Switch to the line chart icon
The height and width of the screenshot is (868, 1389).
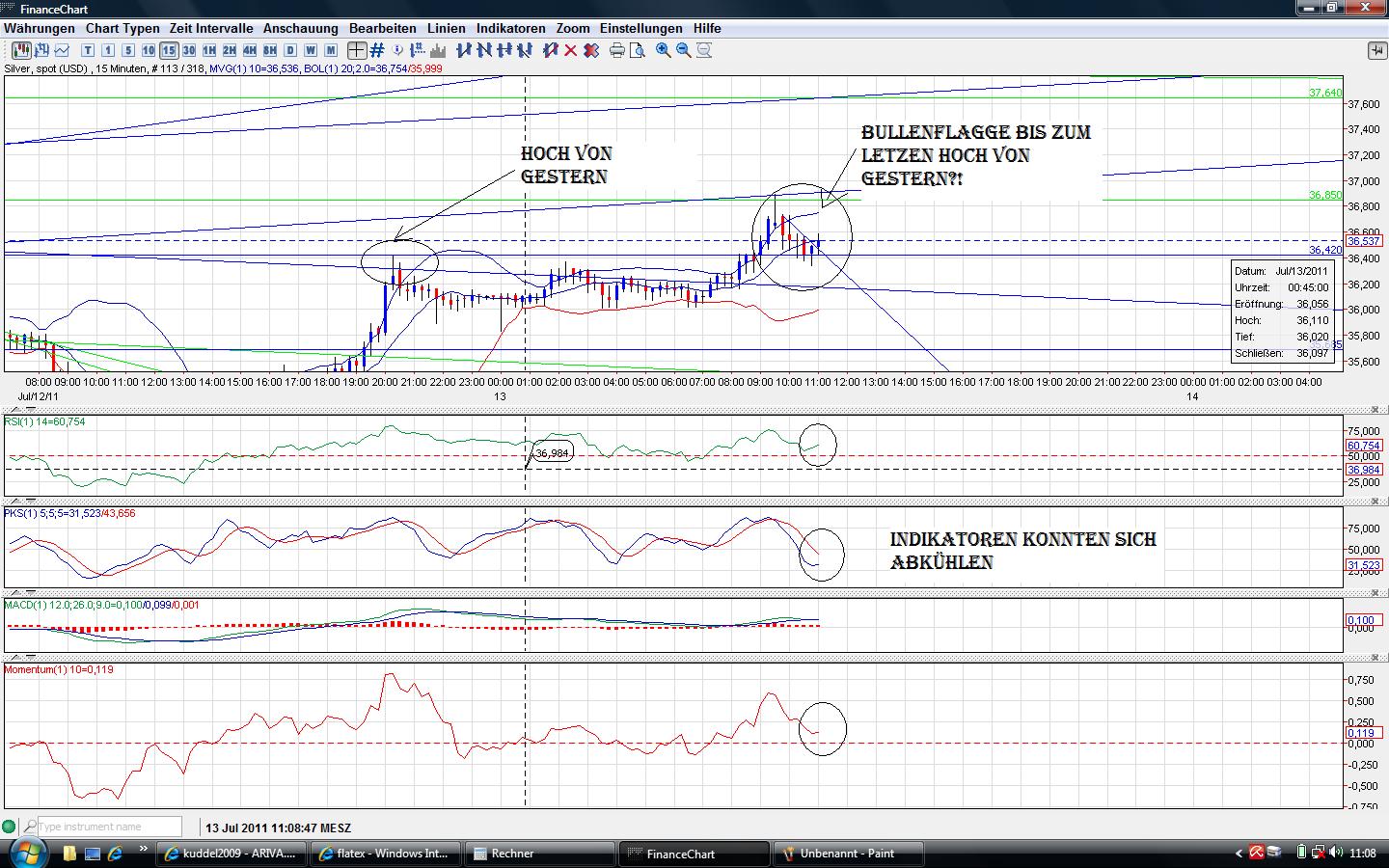62,50
